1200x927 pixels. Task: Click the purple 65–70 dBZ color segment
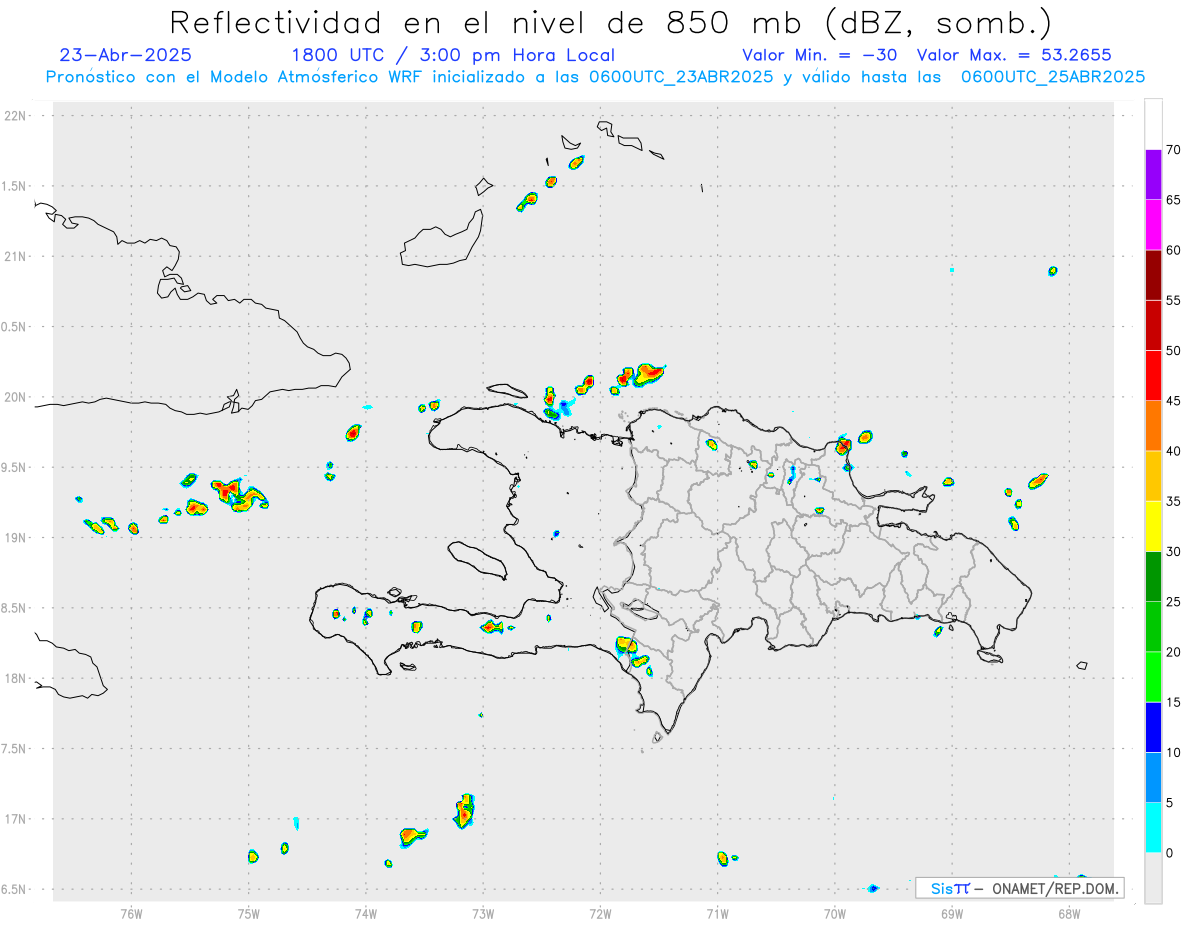(1153, 175)
